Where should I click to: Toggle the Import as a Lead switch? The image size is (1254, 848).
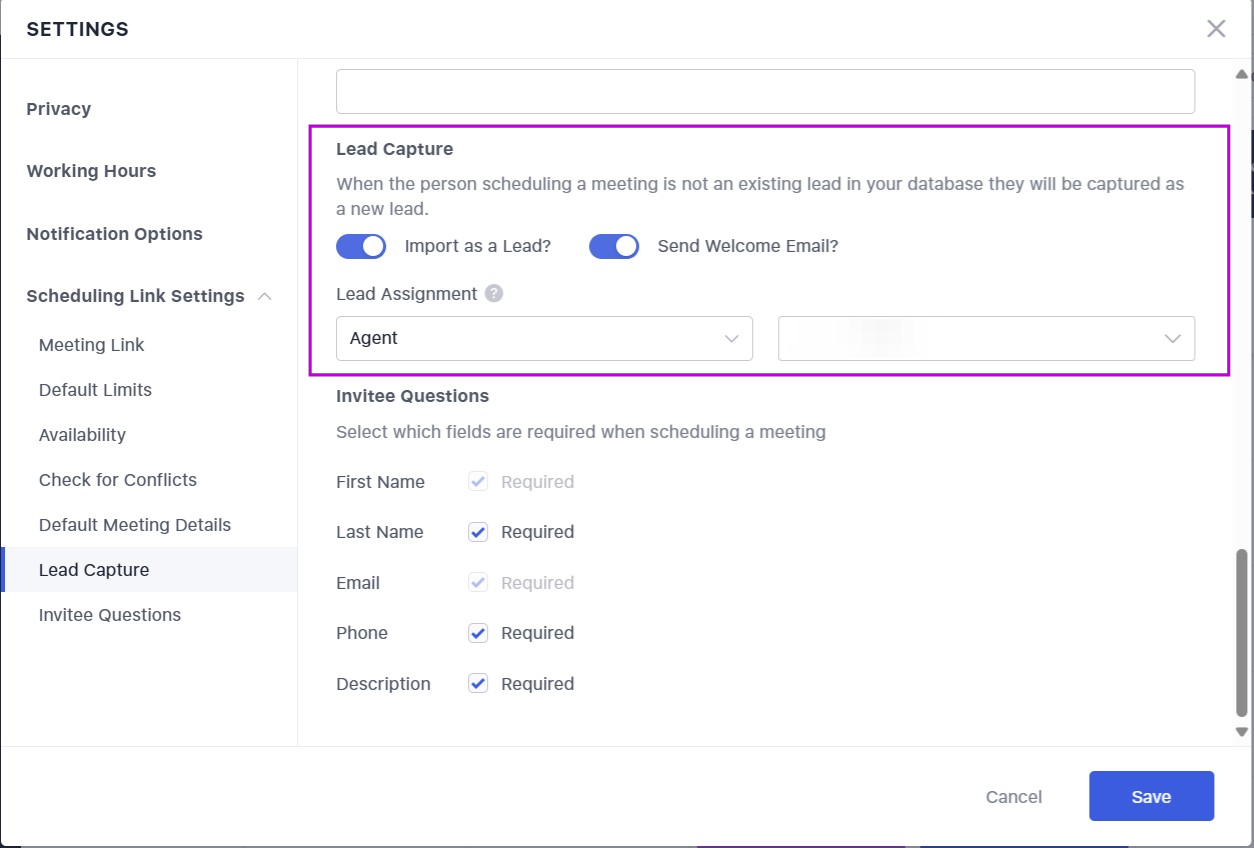[361, 246]
